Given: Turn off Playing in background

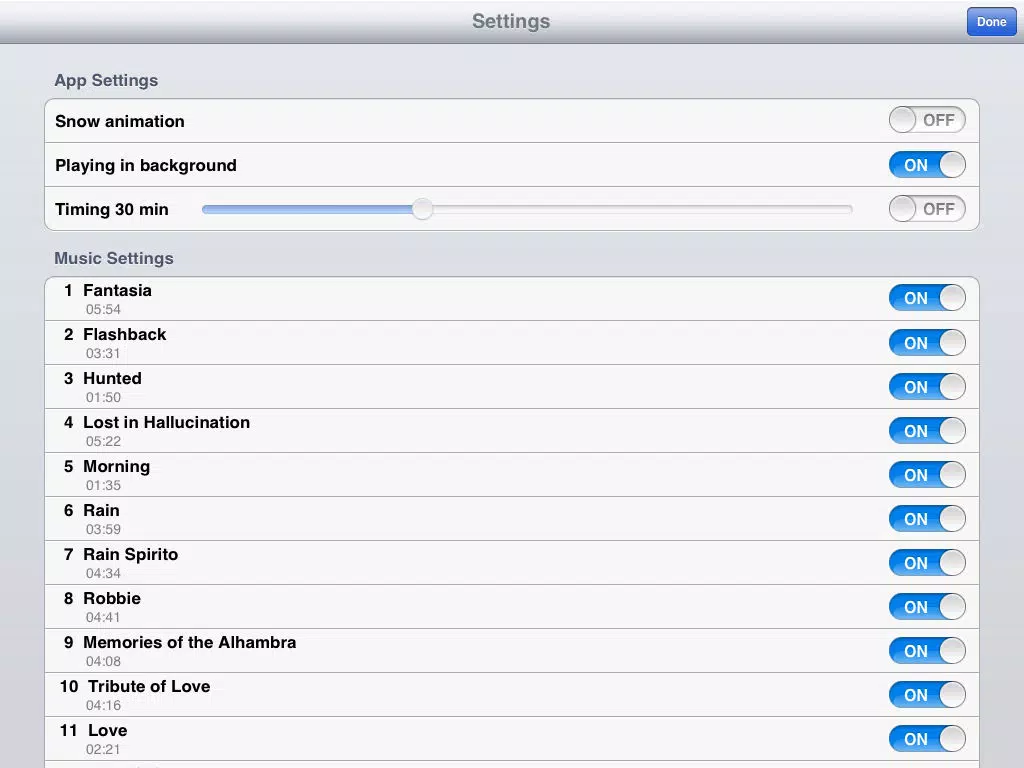Looking at the screenshot, I should coord(927,165).
